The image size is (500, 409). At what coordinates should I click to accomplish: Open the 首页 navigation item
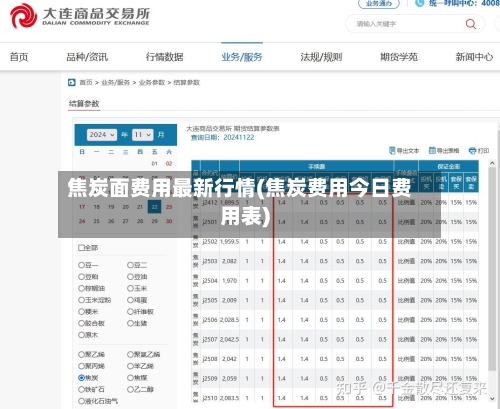point(19,57)
